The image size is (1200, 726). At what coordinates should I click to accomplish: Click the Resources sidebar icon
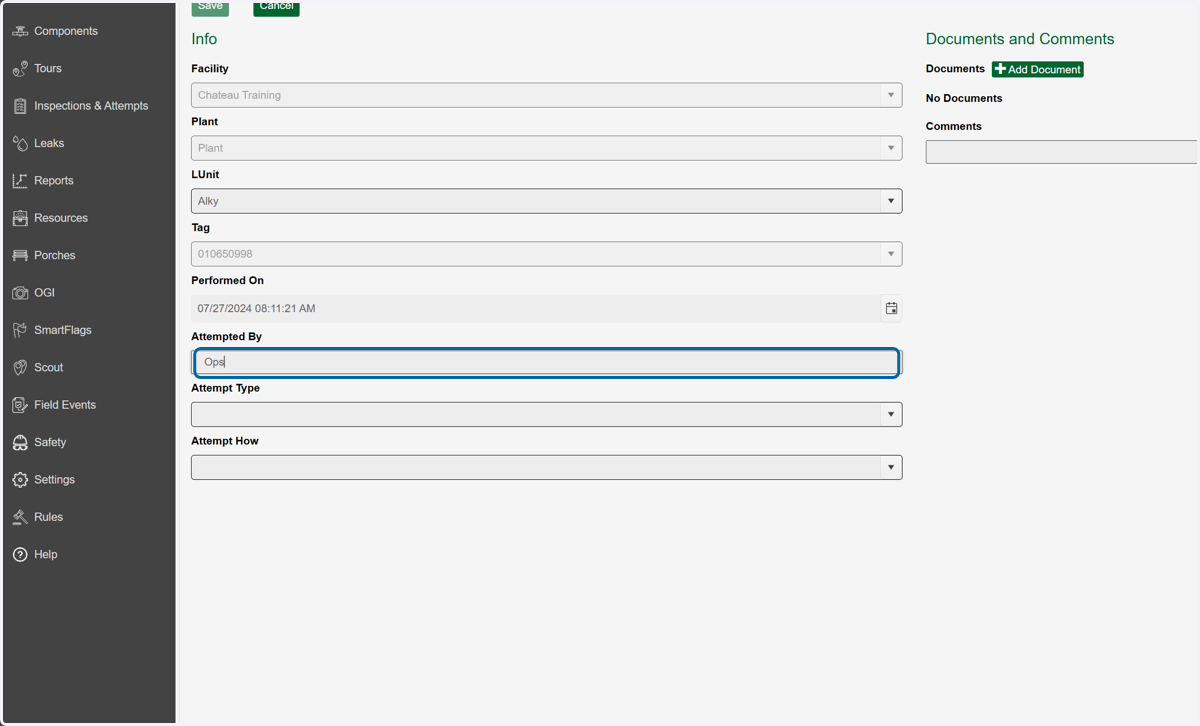pyautogui.click(x=20, y=218)
